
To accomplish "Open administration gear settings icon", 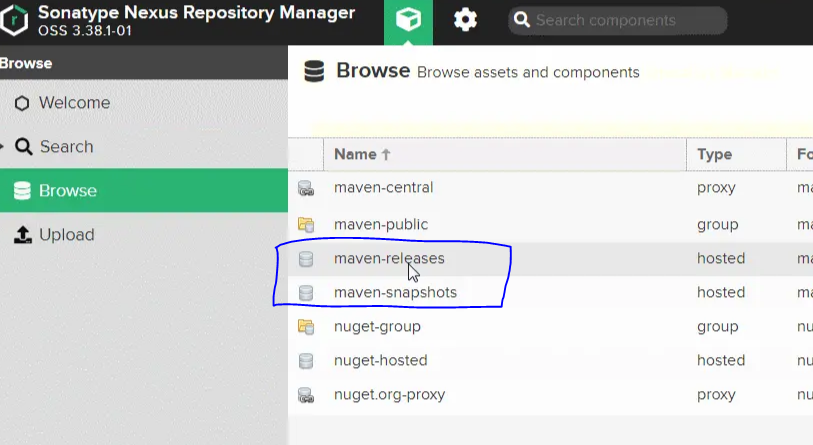I will (x=465, y=20).
